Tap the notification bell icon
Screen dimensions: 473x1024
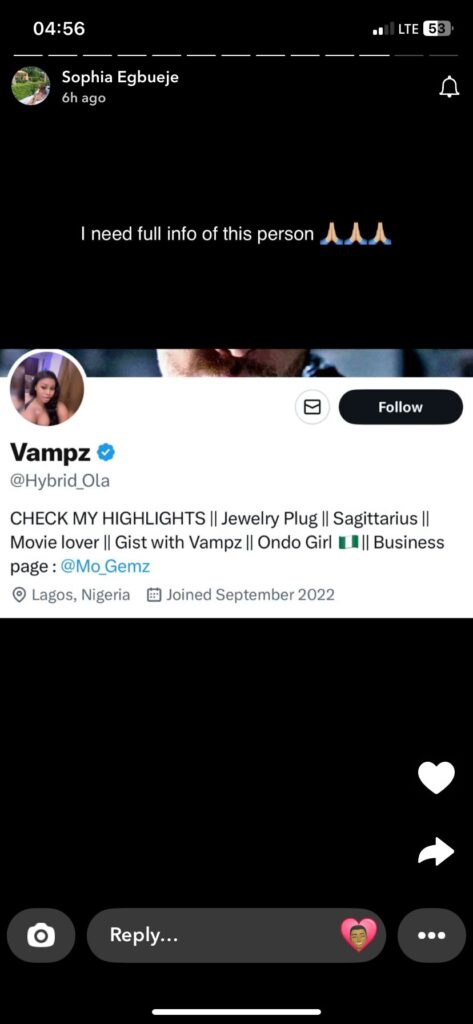coord(449,87)
